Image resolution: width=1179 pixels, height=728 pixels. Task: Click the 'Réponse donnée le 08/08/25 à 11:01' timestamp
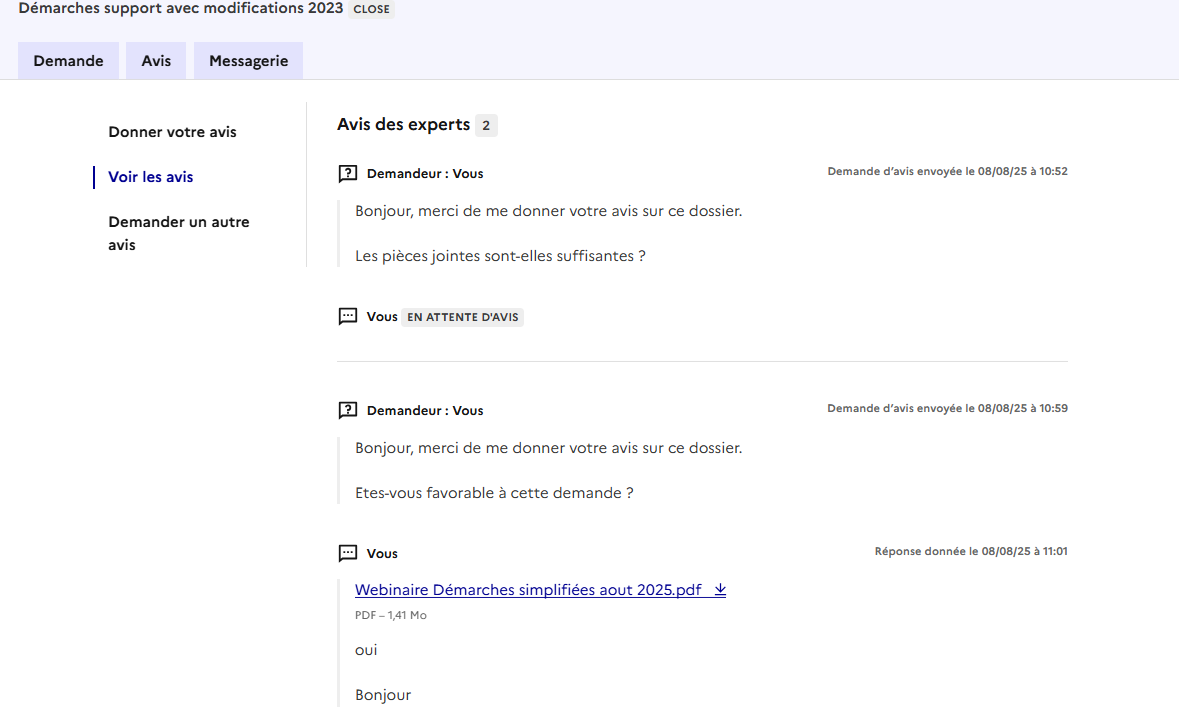click(970, 551)
